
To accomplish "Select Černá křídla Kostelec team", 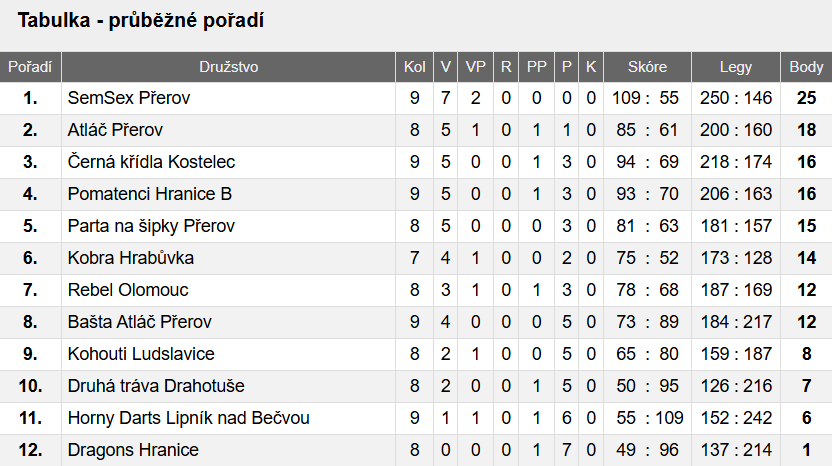I will 151,162.
